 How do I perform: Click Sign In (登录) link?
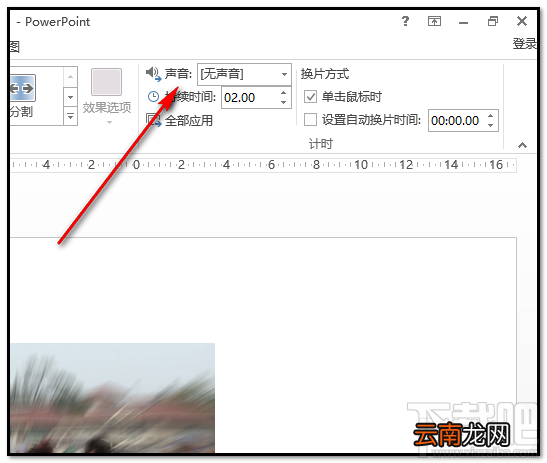[524, 44]
